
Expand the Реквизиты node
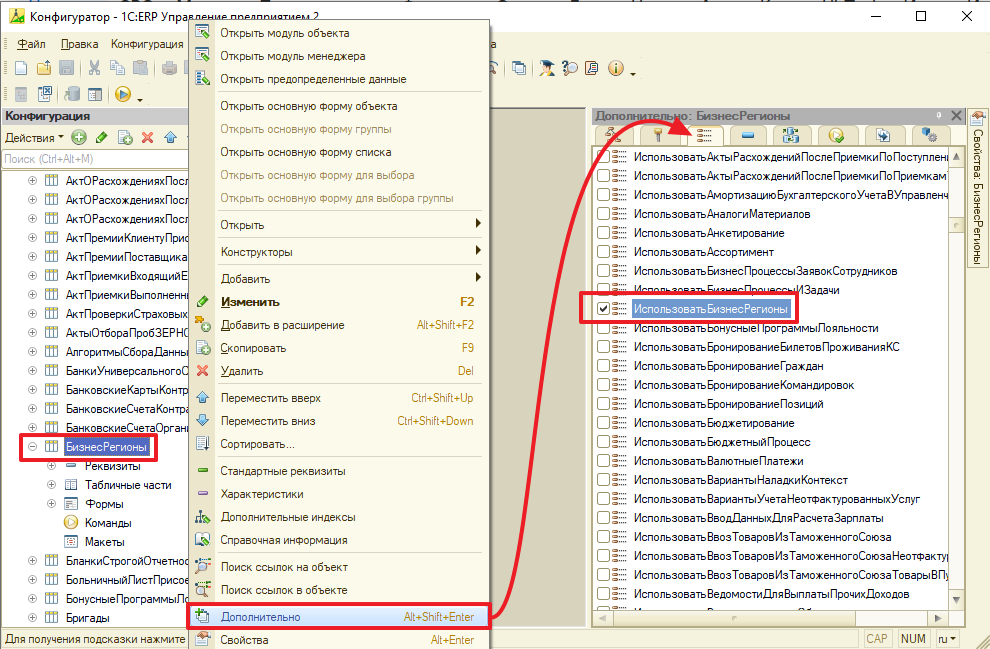click(52, 466)
